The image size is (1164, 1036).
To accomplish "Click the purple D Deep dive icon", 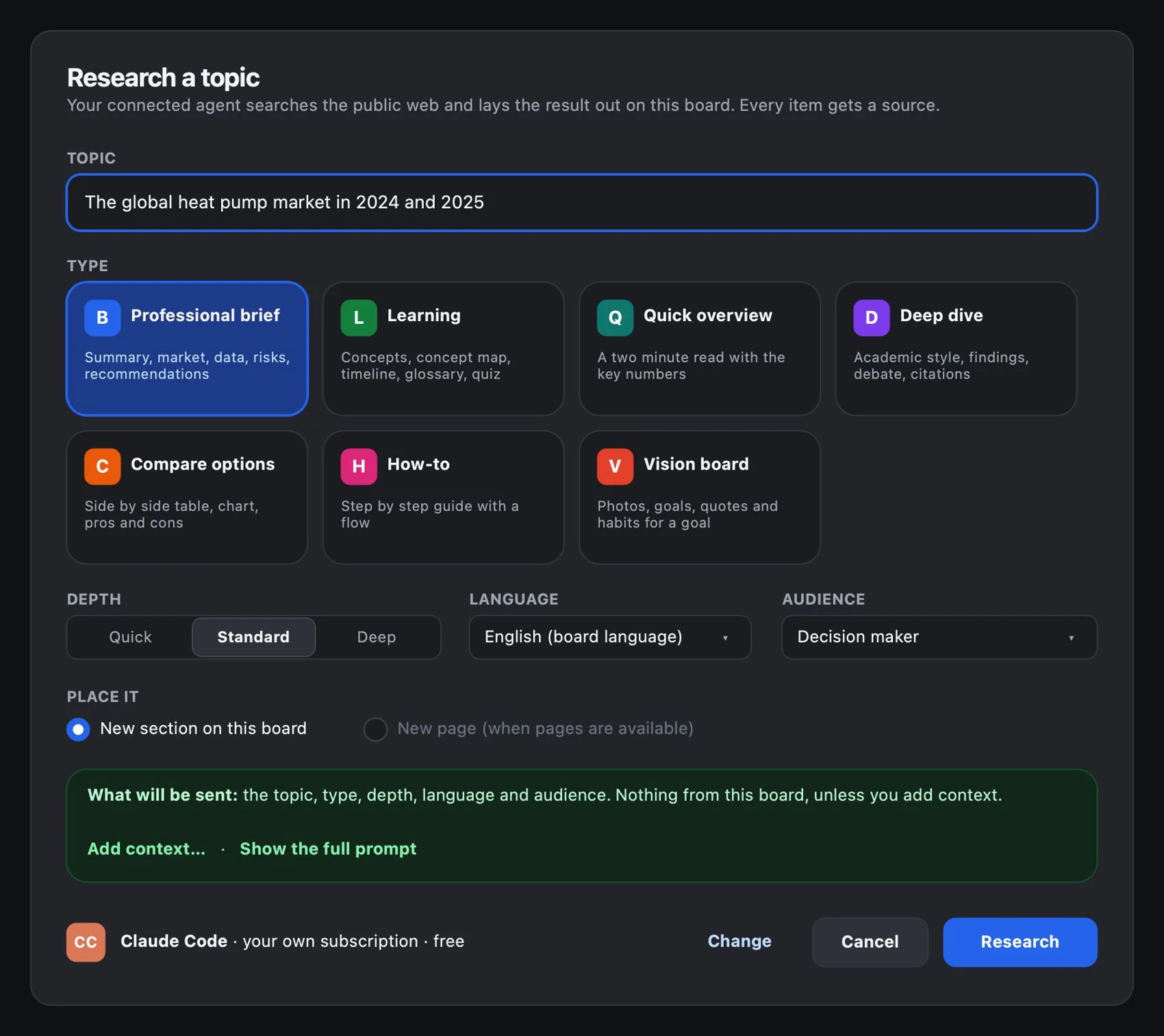I will click(871, 318).
